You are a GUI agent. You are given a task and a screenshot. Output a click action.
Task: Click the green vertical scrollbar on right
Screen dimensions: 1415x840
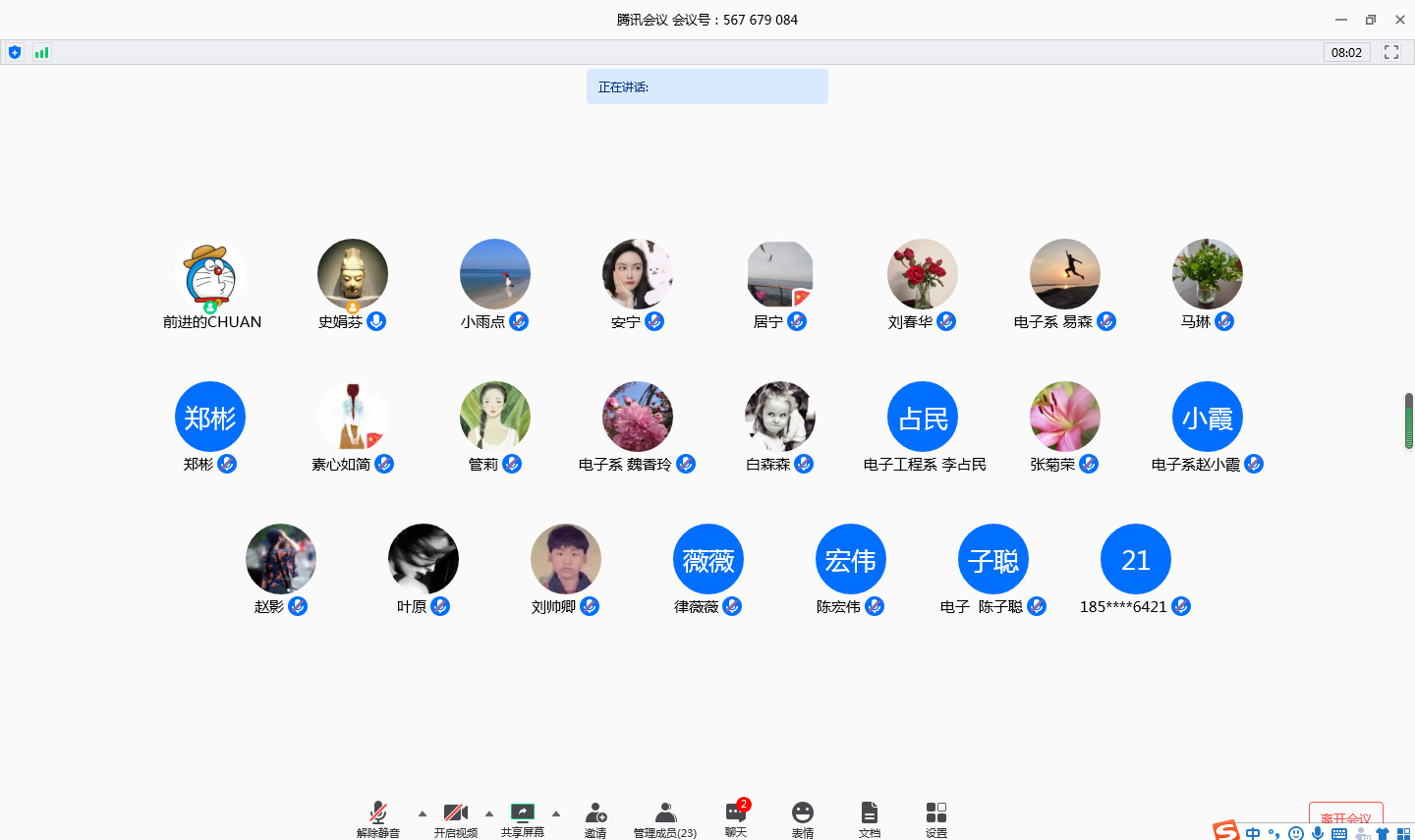coord(1409,422)
